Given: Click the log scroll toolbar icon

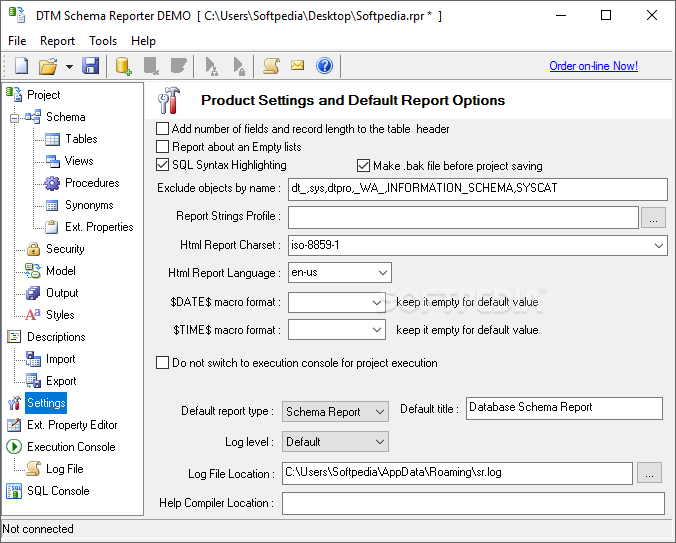Looking at the screenshot, I should (271, 66).
